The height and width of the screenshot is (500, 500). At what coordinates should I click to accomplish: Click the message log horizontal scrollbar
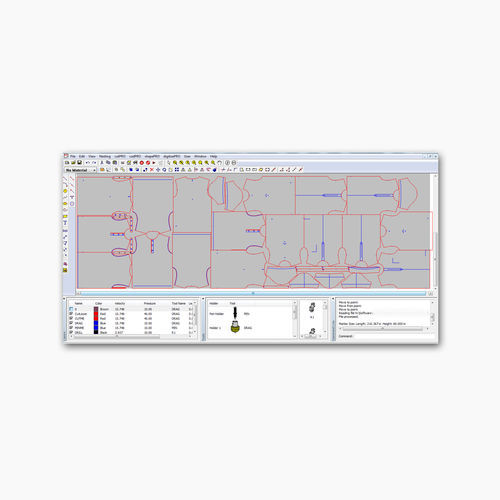click(383, 329)
